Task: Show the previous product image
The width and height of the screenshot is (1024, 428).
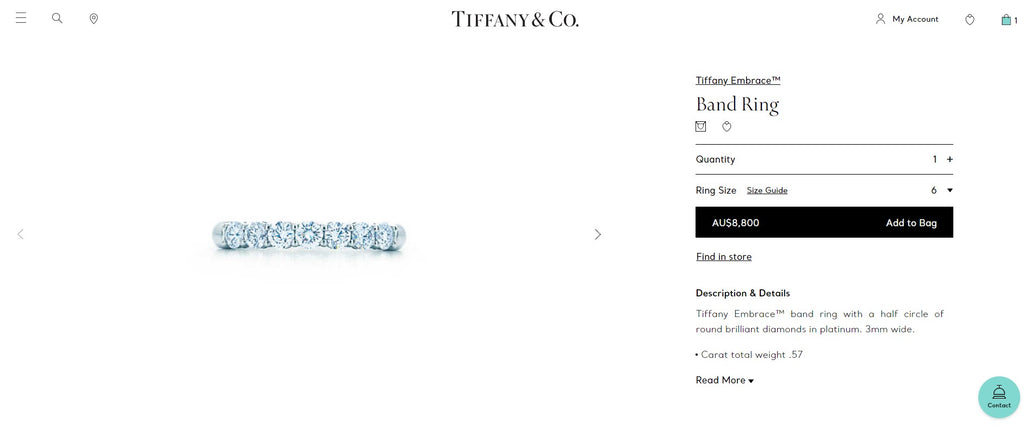Action: click(x=20, y=234)
